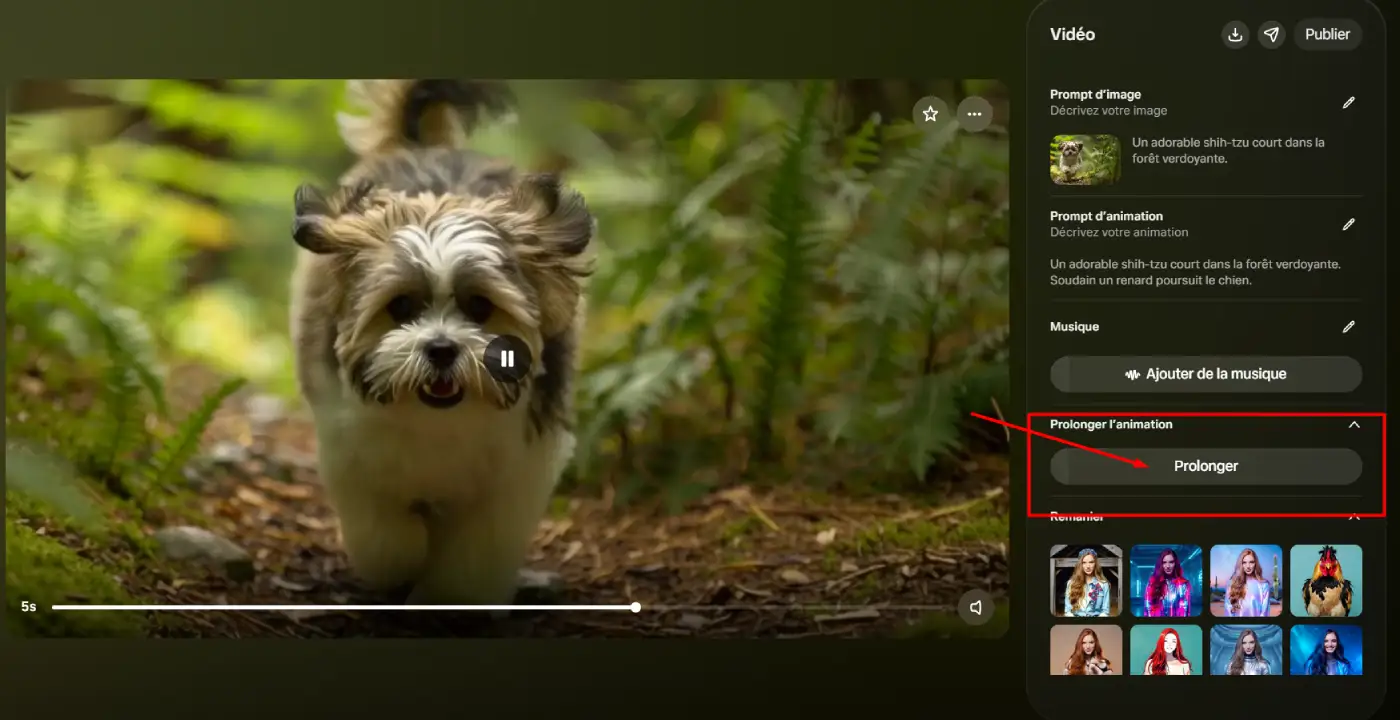
Task: Select the denim jacket woman remix thumbnail
Action: click(x=1086, y=580)
